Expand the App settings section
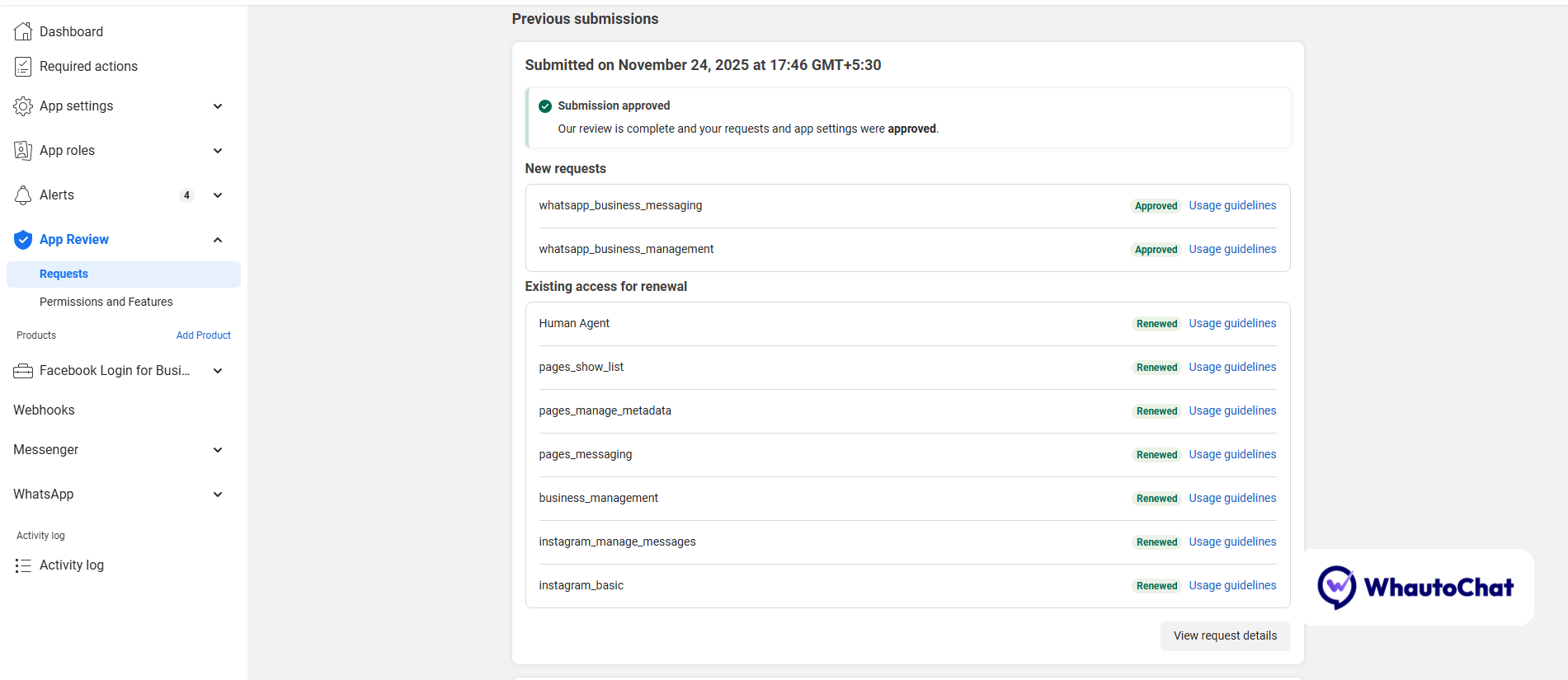 [x=218, y=106]
